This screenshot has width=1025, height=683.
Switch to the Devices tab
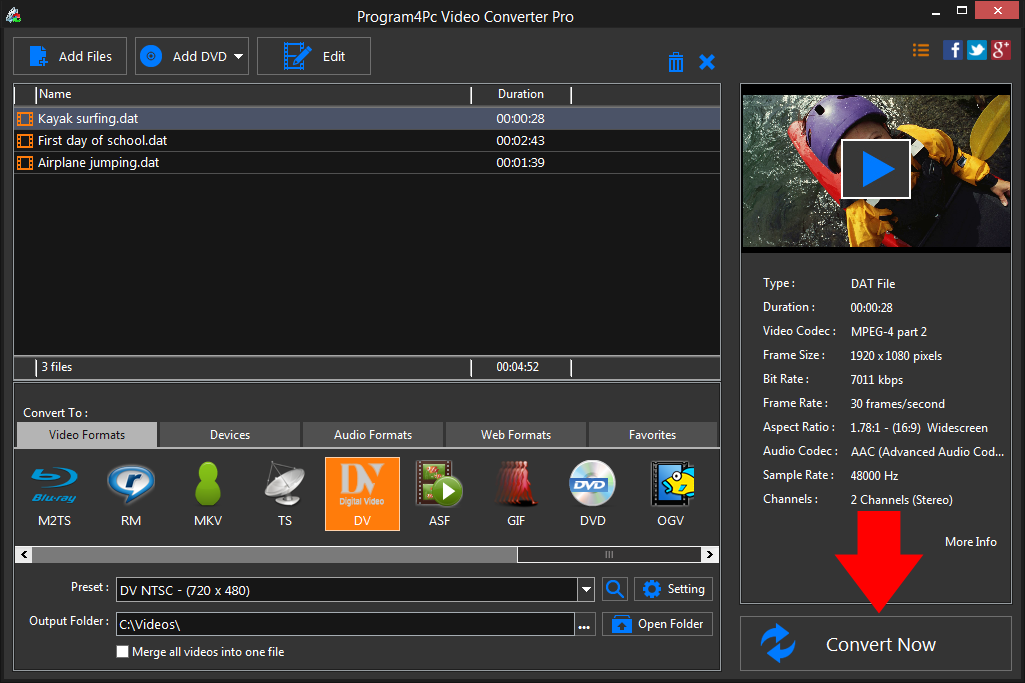[x=230, y=435]
